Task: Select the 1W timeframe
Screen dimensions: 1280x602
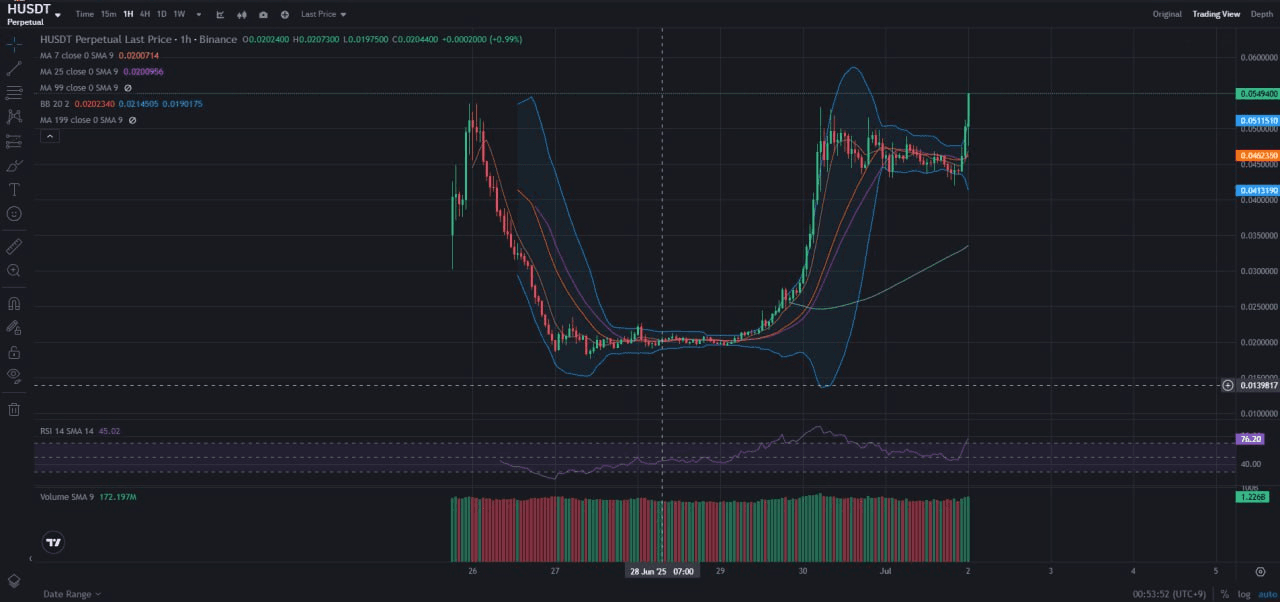Action: (179, 14)
